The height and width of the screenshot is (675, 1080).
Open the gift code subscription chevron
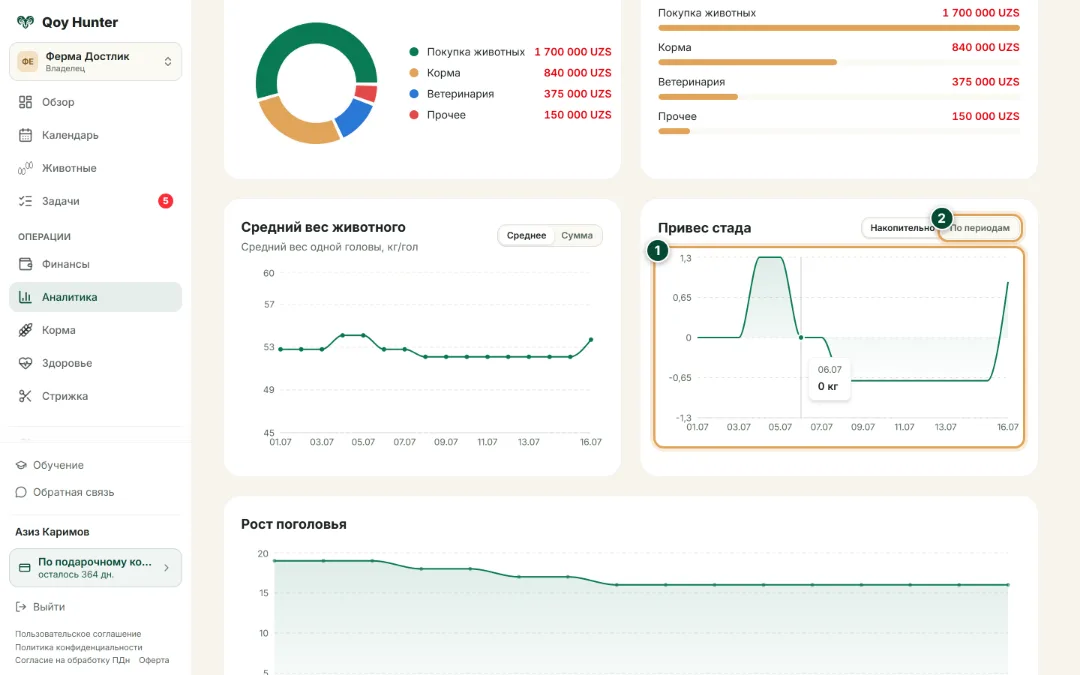pos(166,568)
